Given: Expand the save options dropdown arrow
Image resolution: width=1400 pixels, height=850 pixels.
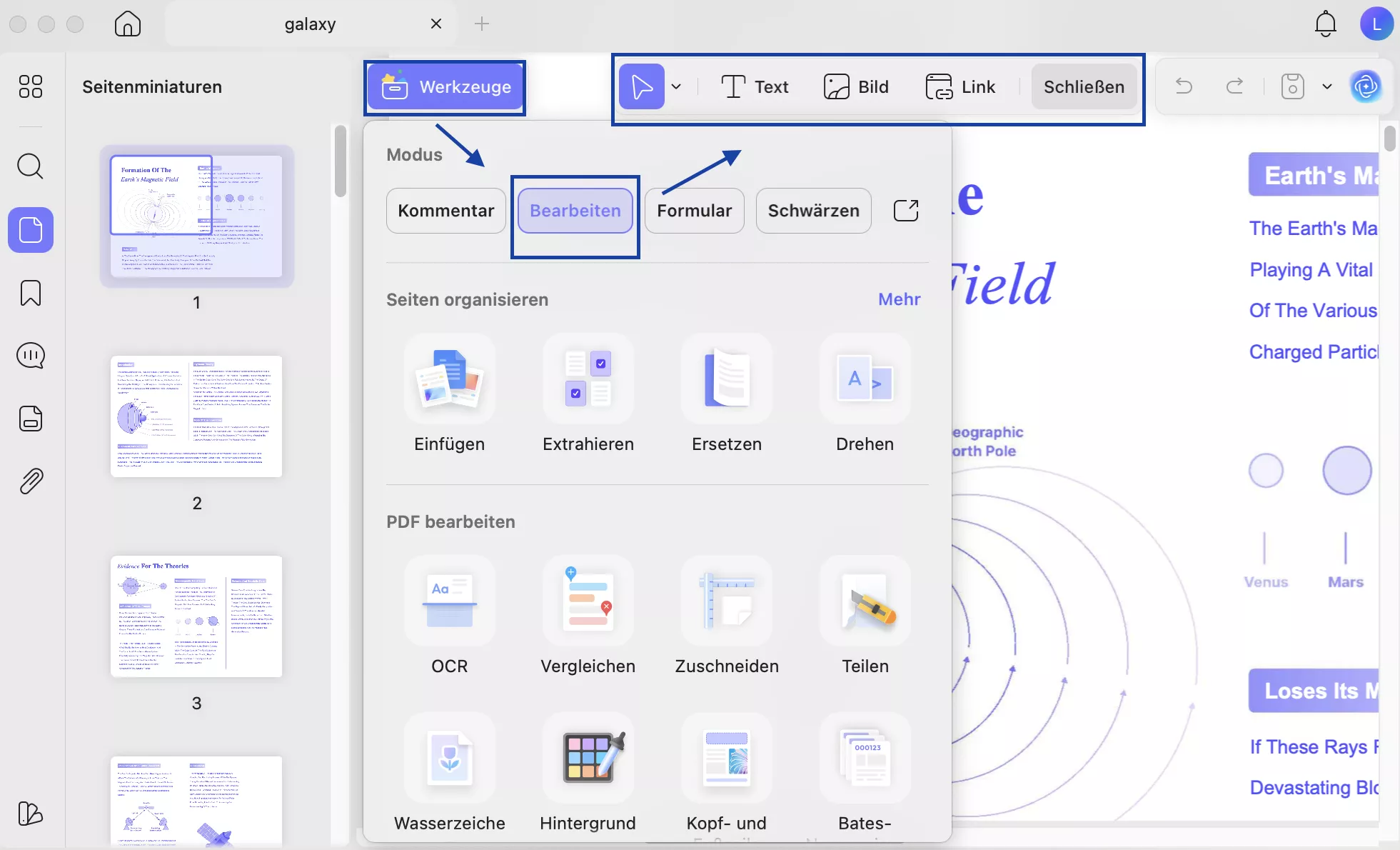Looking at the screenshot, I should point(1326,87).
